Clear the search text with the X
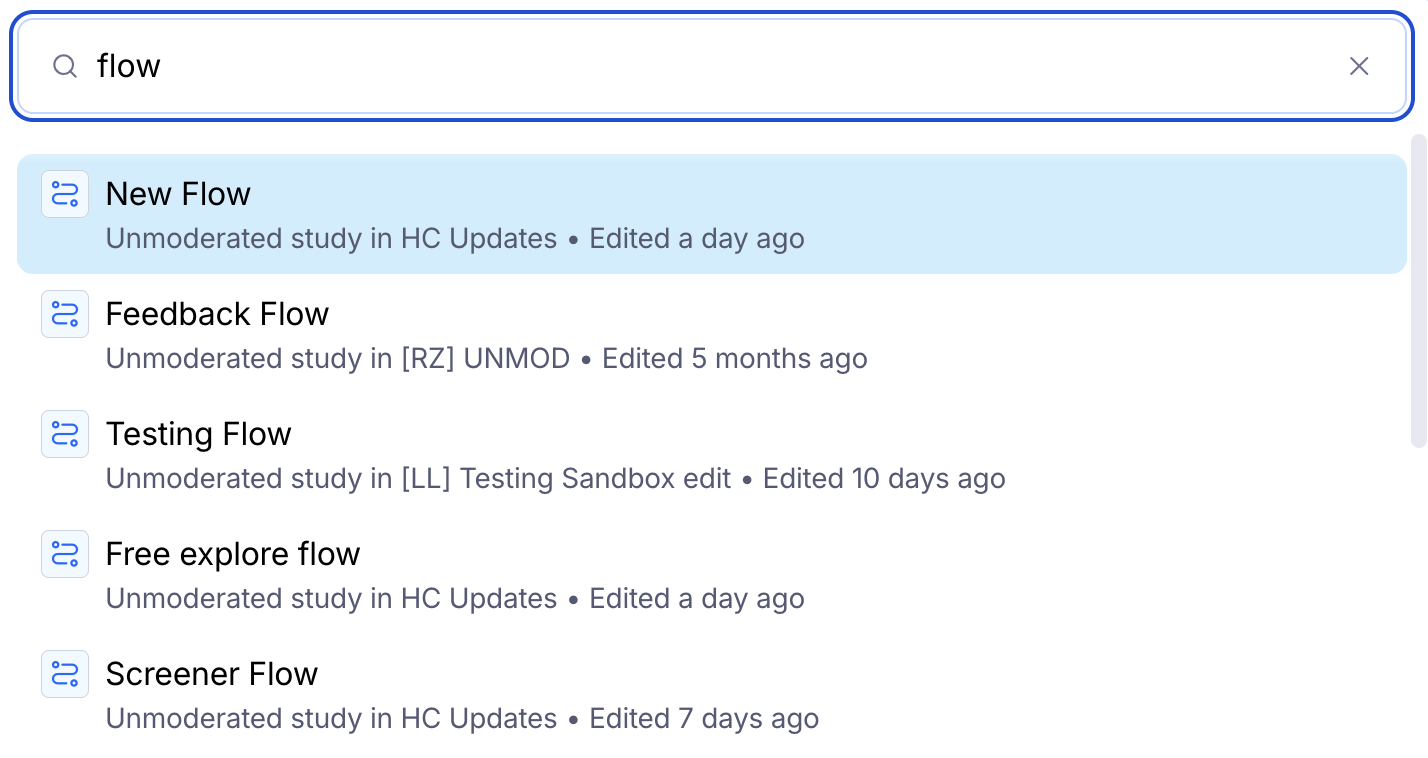The height and width of the screenshot is (758, 1428). (1359, 66)
